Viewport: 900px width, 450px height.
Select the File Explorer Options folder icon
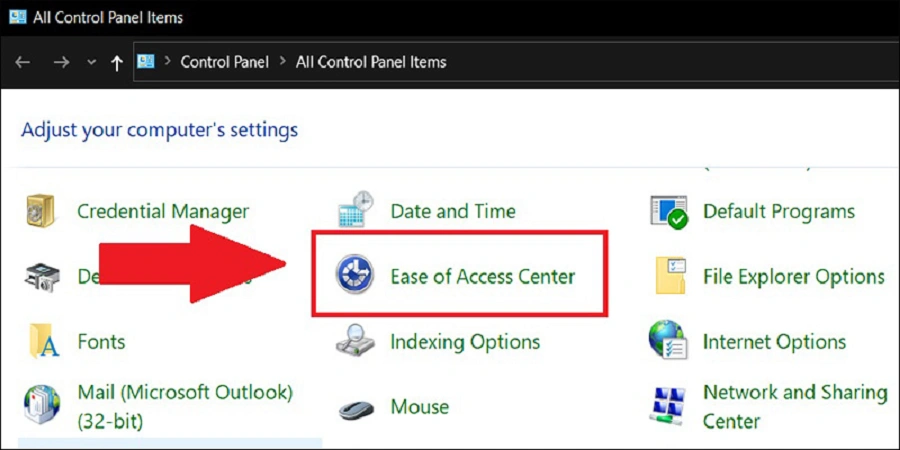coord(670,276)
